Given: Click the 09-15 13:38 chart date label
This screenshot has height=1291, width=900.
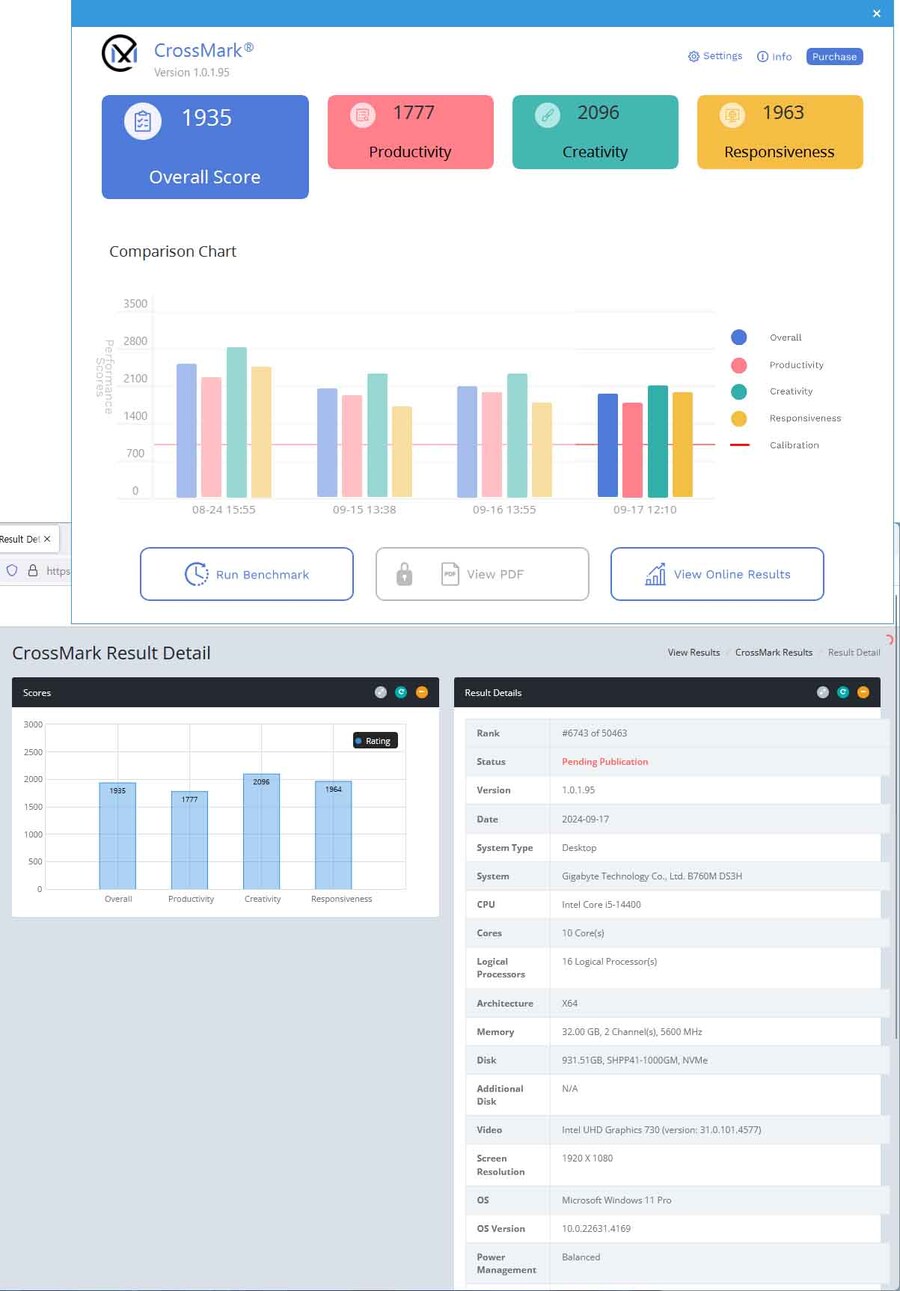Looking at the screenshot, I should 364,510.
